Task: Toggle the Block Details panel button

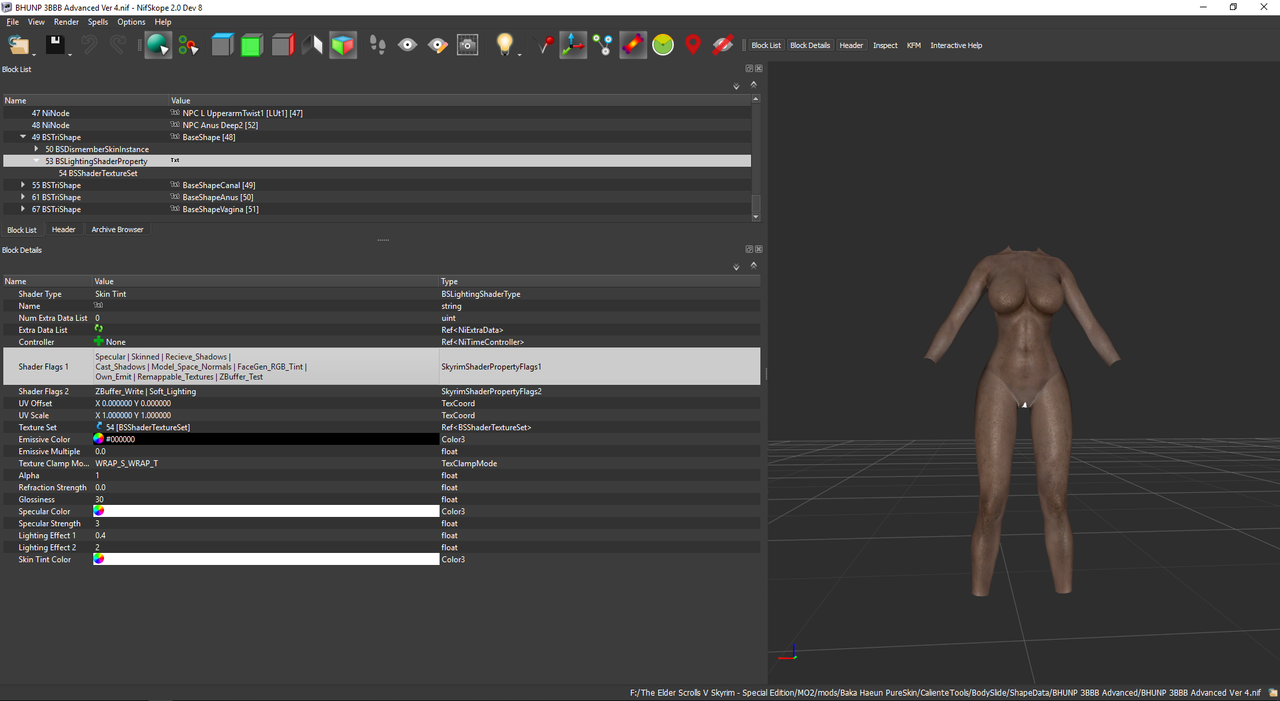Action: [810, 45]
